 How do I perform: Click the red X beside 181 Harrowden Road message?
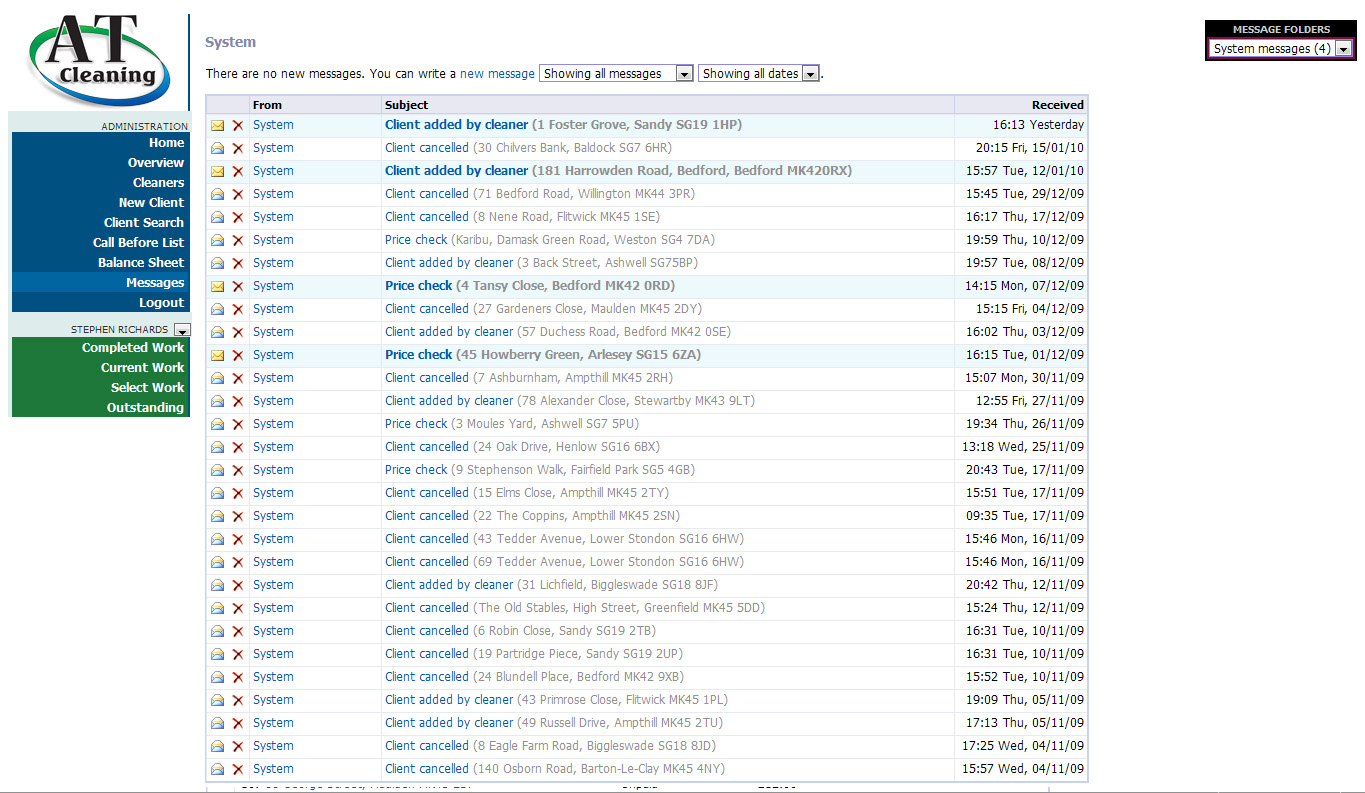pos(238,171)
